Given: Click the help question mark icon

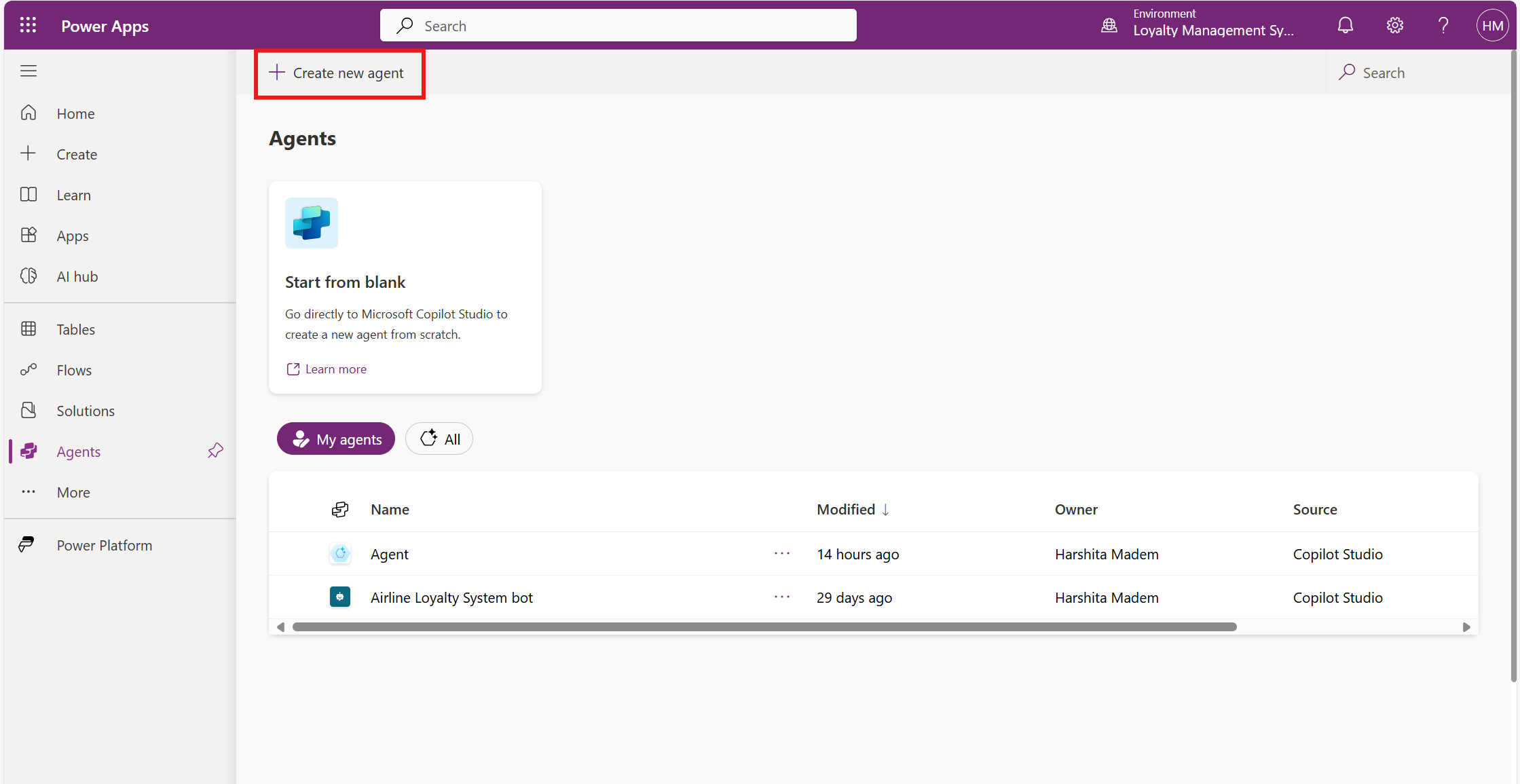Looking at the screenshot, I should 1443,26.
